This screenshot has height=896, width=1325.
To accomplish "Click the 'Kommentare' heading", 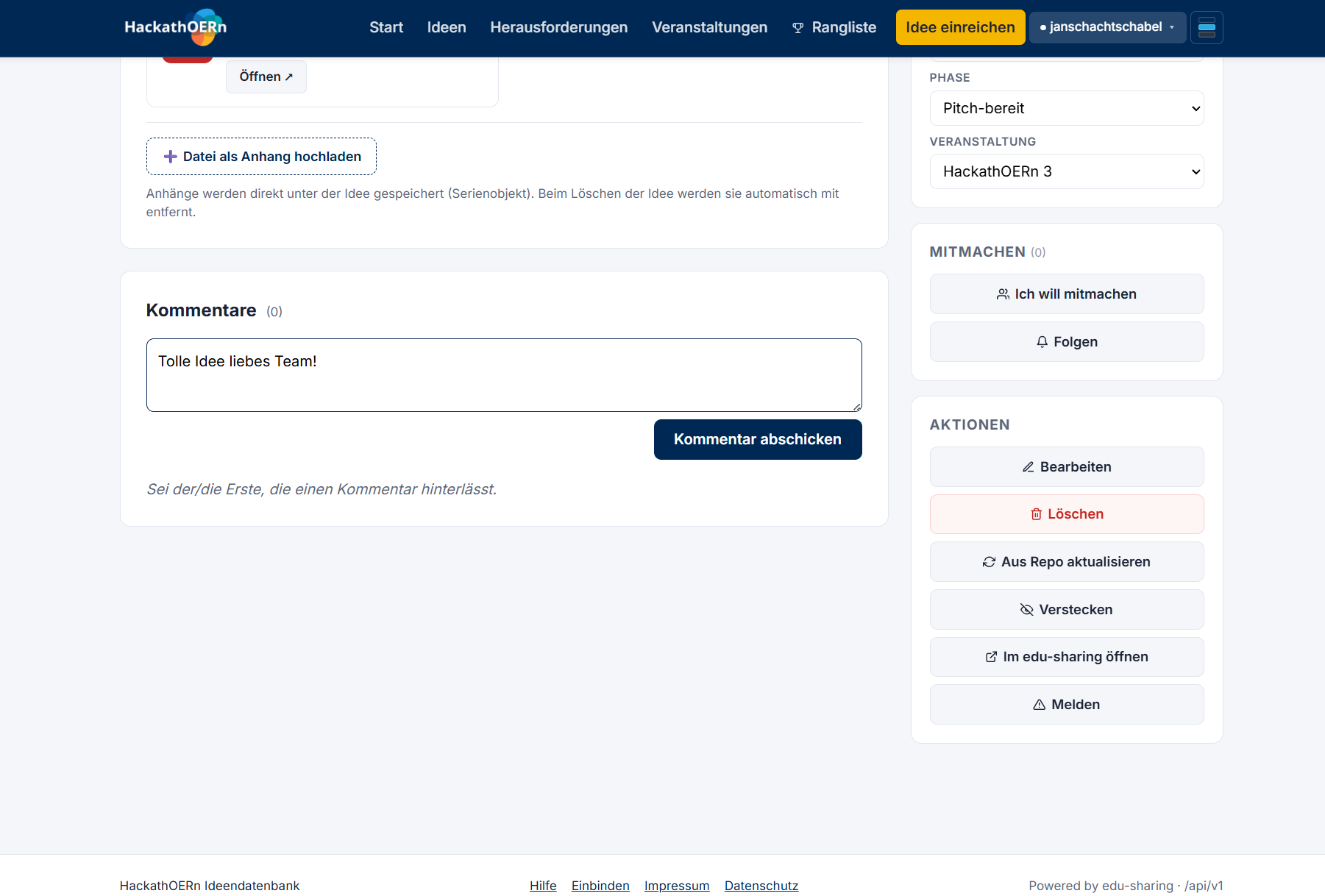I will coord(202,310).
